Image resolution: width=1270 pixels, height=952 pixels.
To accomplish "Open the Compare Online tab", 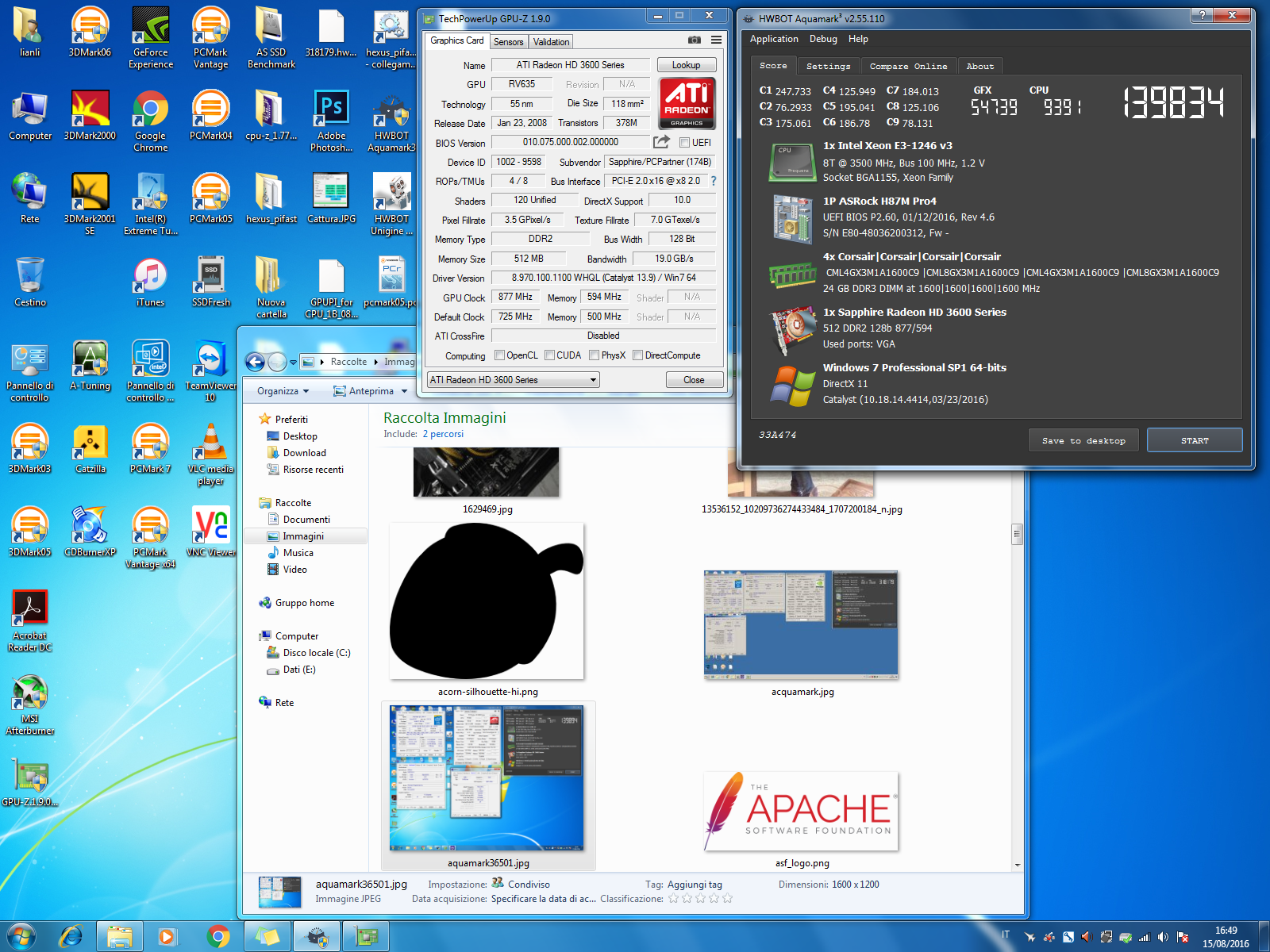I will tap(908, 66).
